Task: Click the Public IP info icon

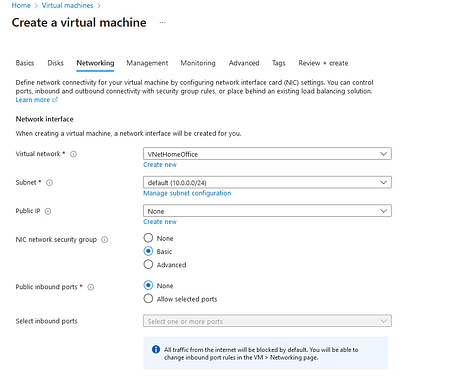Action: tap(48, 211)
